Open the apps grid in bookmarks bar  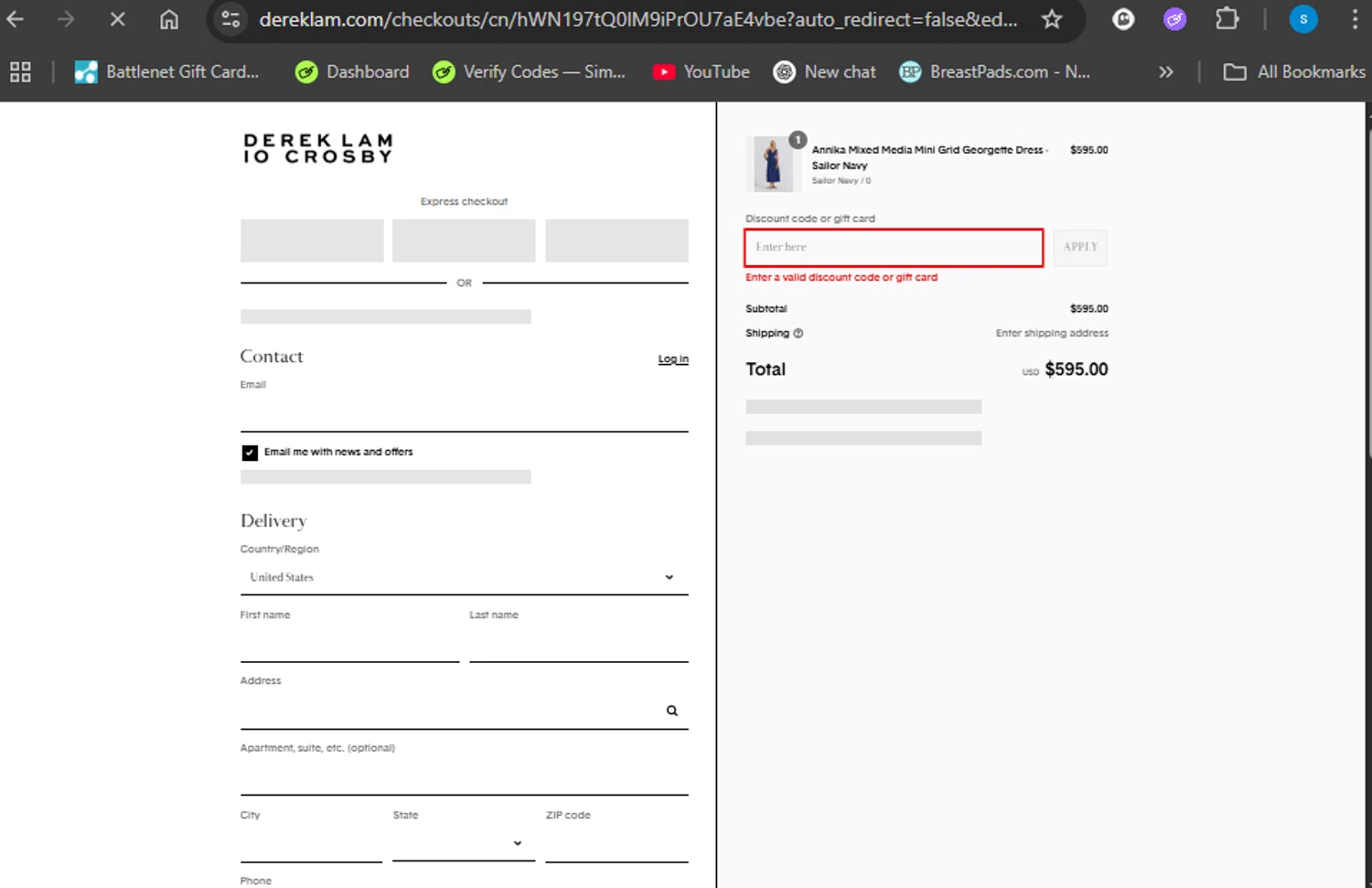20,72
